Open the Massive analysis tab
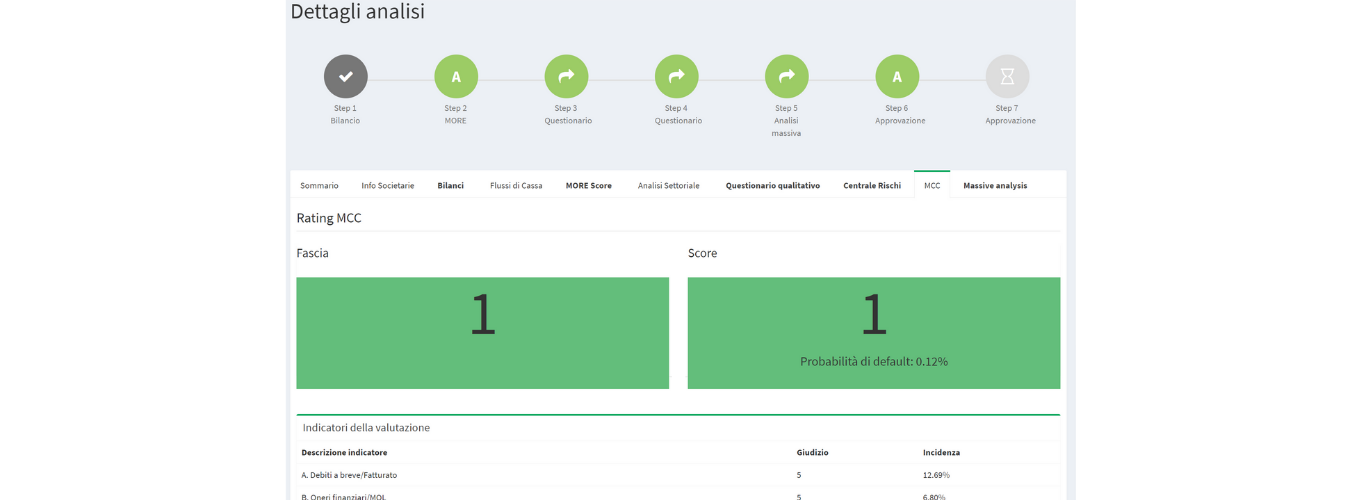Image resolution: width=1362 pixels, height=500 pixels. click(995, 185)
